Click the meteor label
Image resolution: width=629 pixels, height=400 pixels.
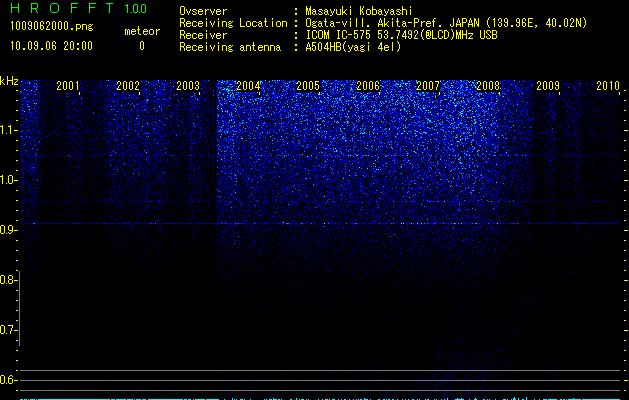coord(142,31)
